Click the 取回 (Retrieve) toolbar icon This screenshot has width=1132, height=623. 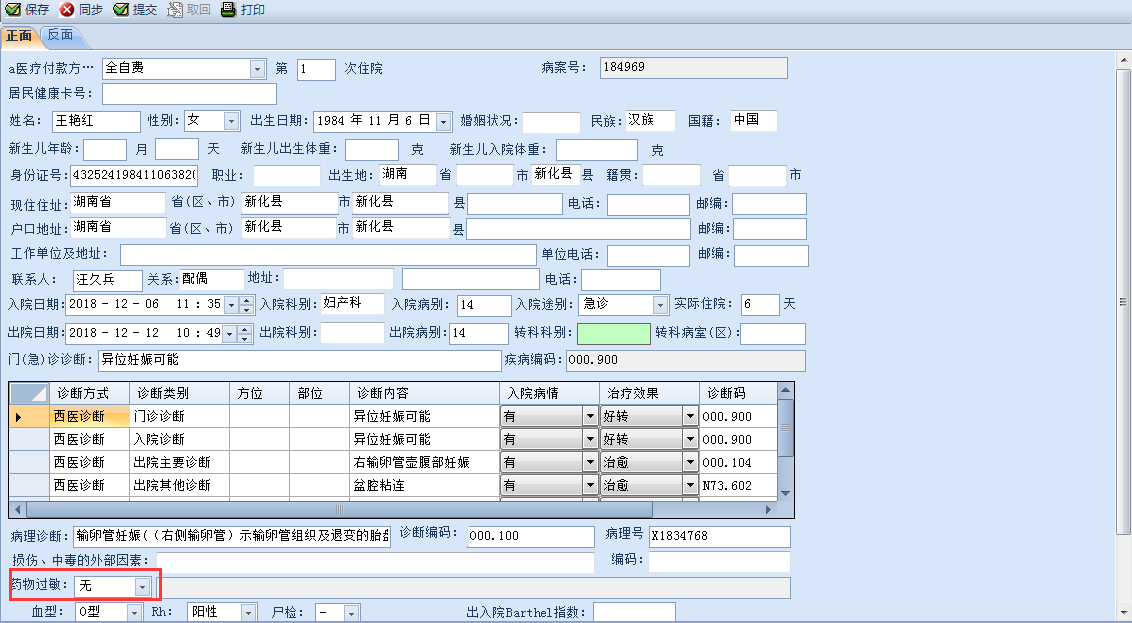[x=175, y=9]
